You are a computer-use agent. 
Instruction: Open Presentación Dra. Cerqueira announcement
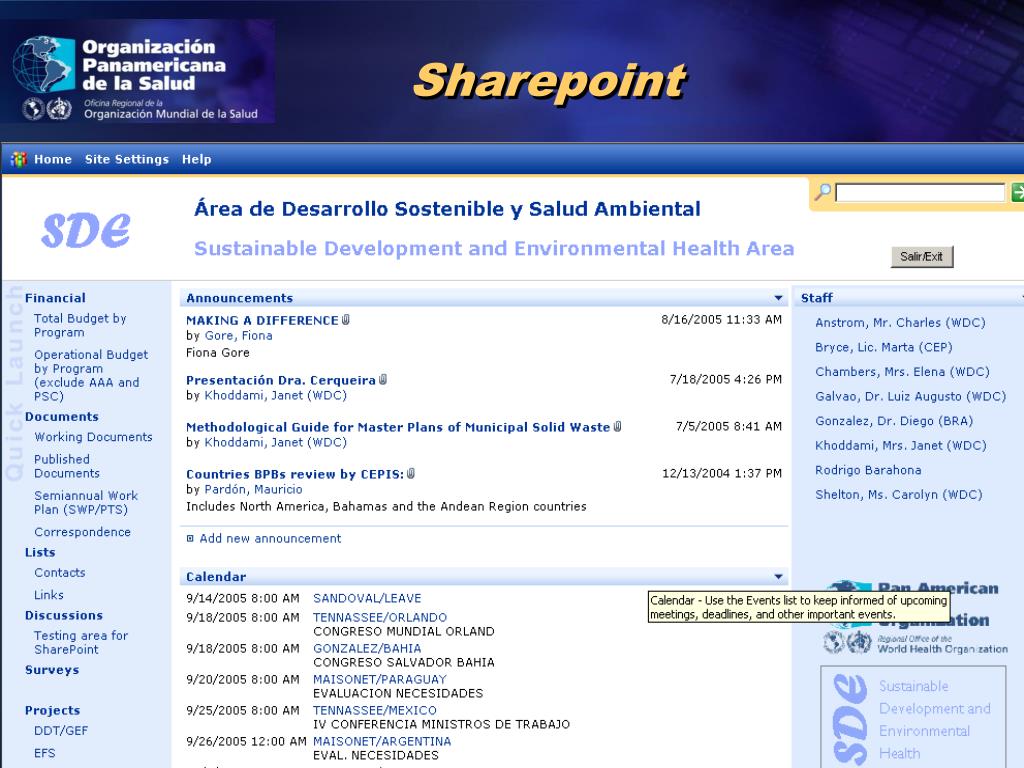tap(281, 381)
